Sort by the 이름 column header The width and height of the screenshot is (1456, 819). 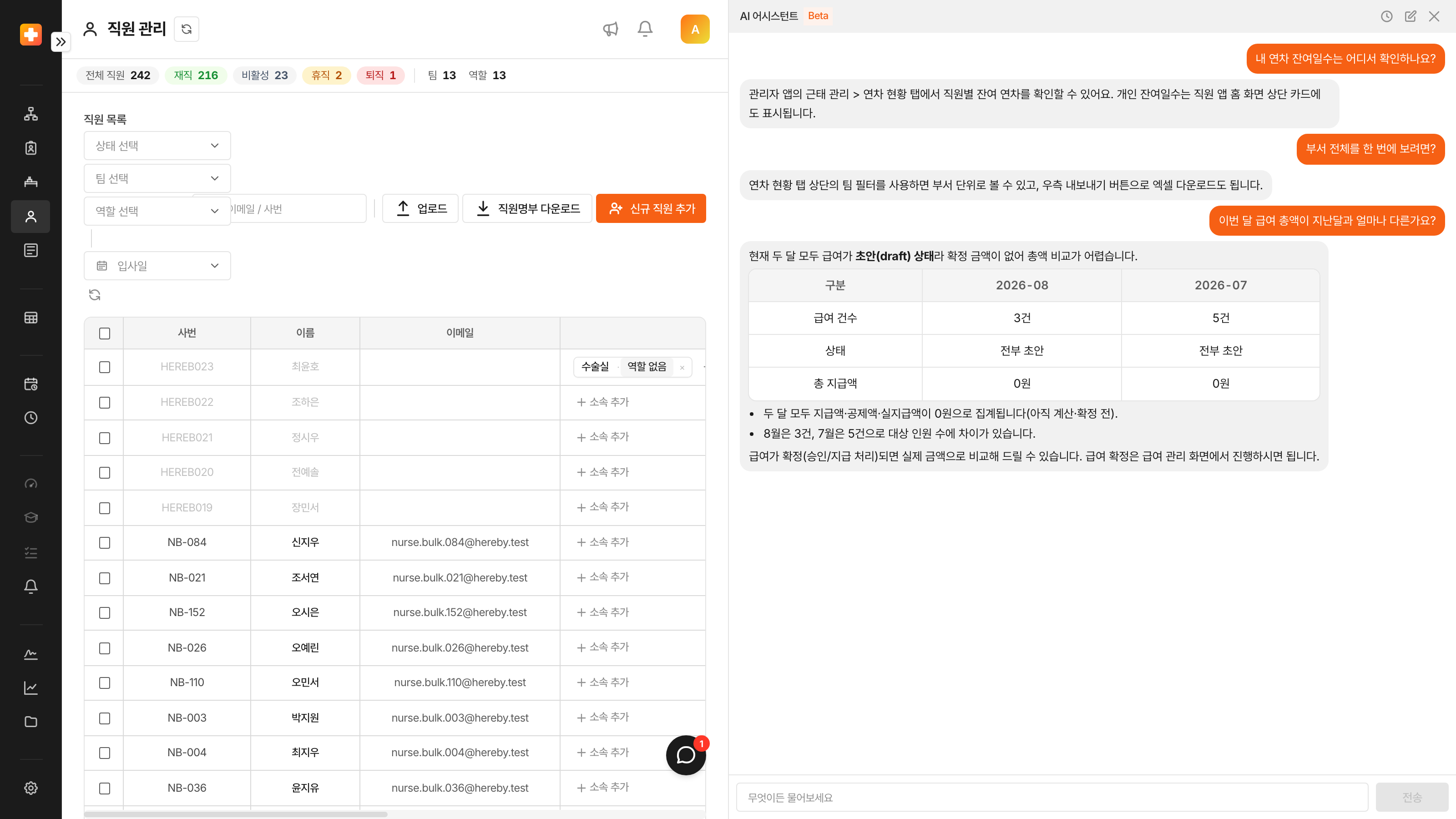pyautogui.click(x=305, y=333)
